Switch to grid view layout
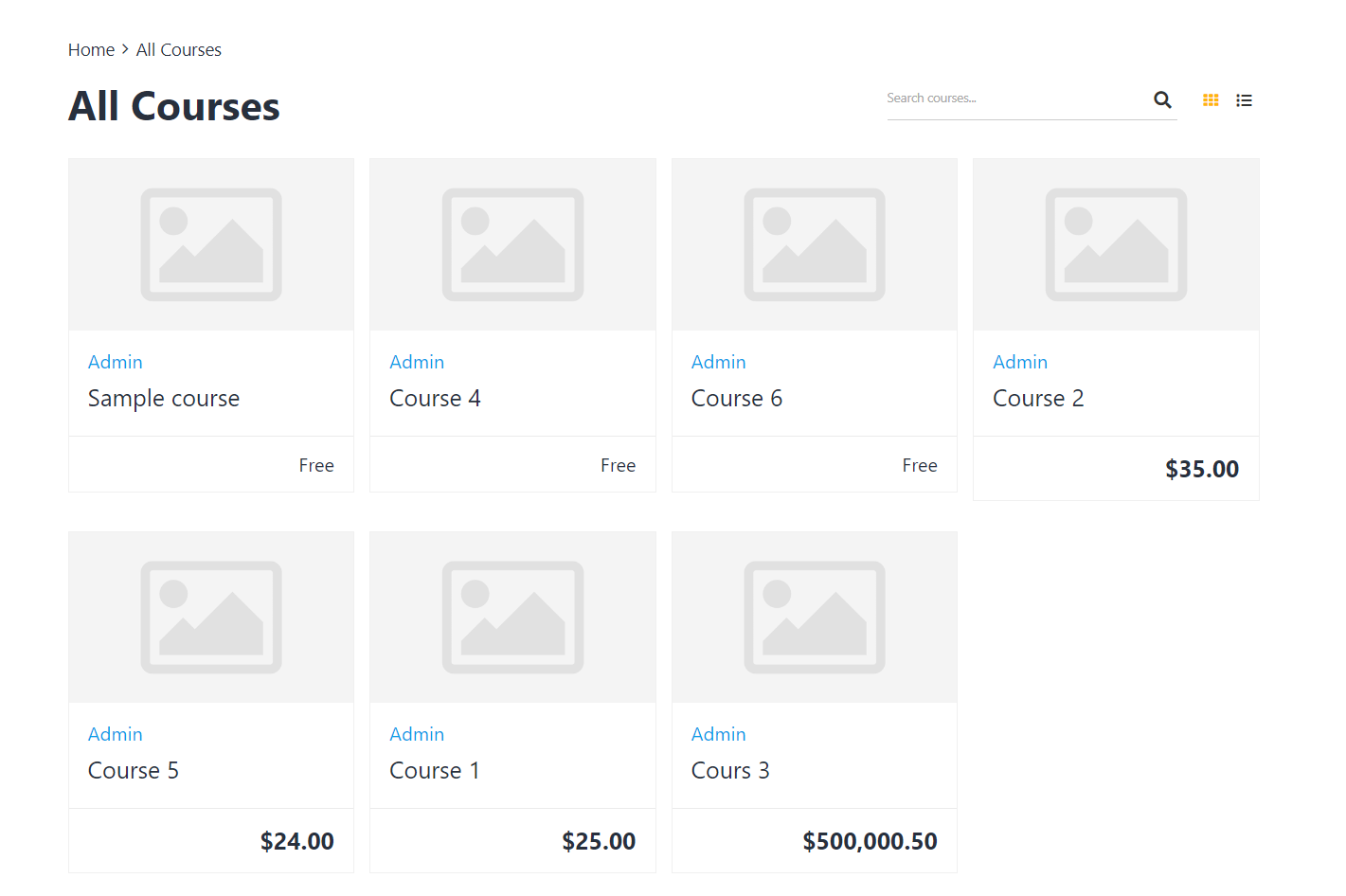The height and width of the screenshot is (896, 1346). pos(1211,99)
